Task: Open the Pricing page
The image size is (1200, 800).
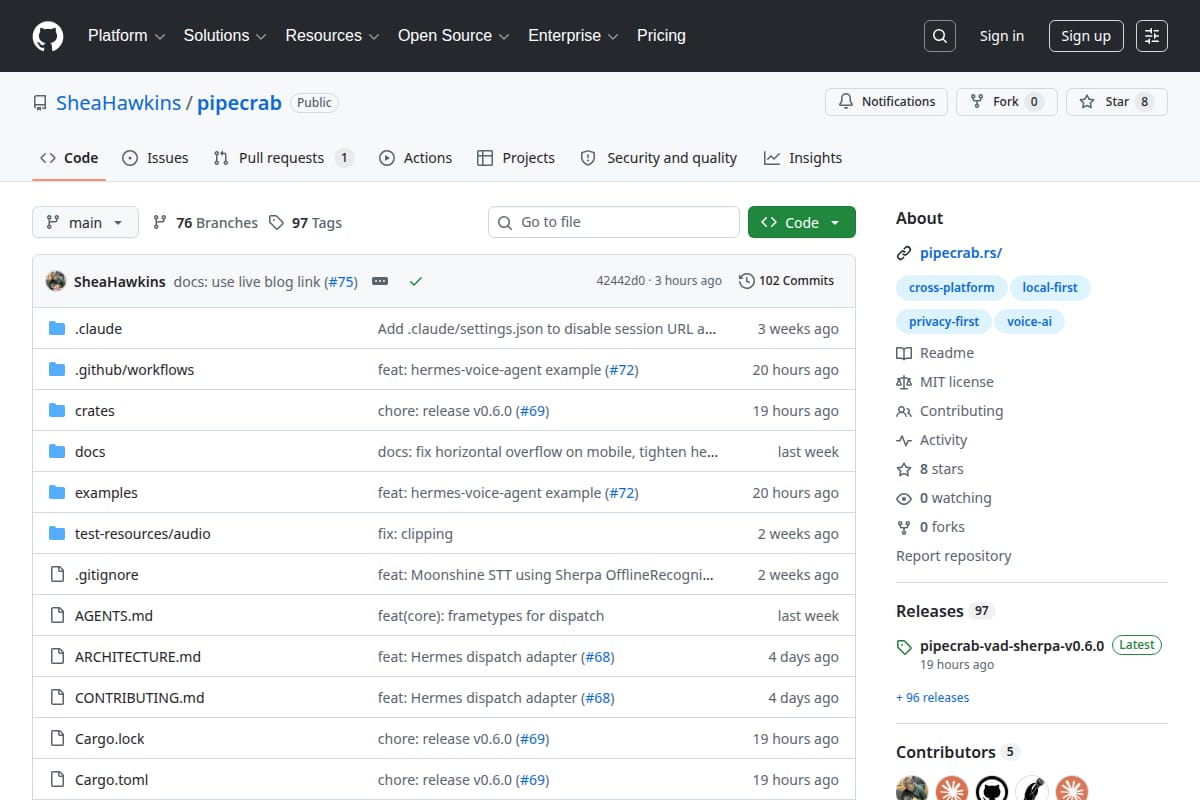Action: (x=661, y=36)
